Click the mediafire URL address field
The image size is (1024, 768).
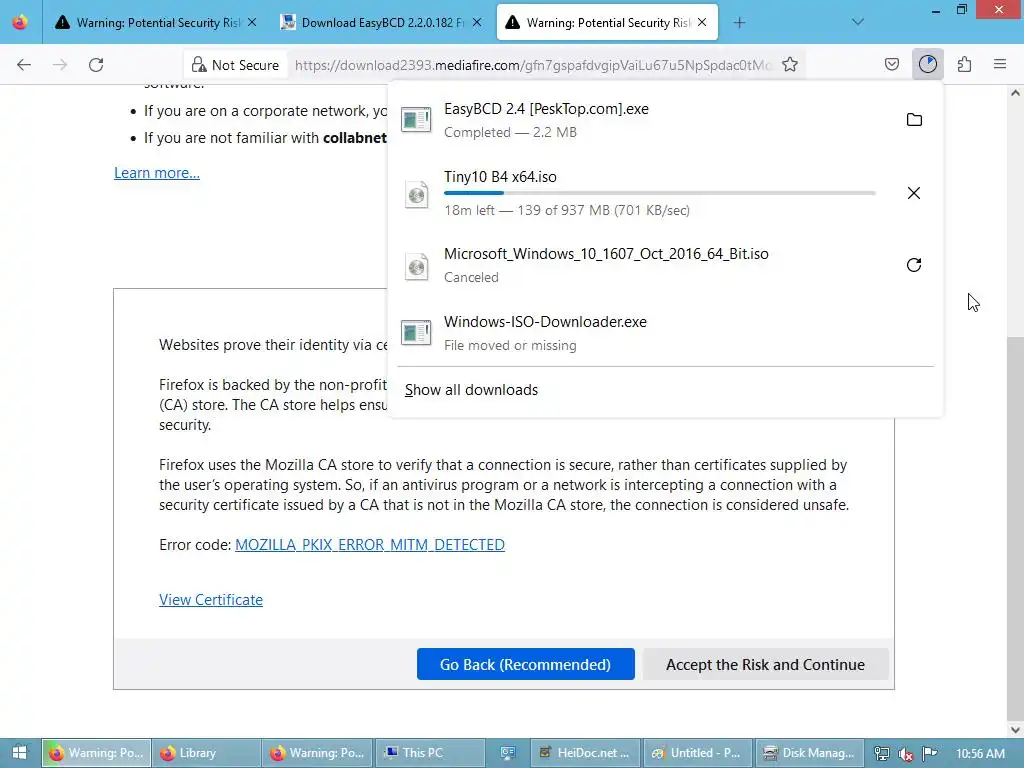pyautogui.click(x=533, y=65)
